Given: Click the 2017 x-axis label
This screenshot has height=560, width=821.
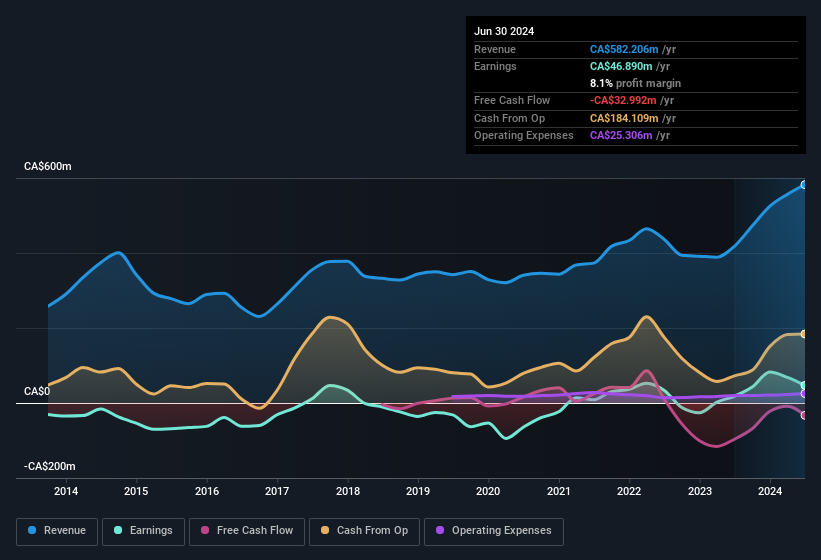Looking at the screenshot, I should pos(277,491).
